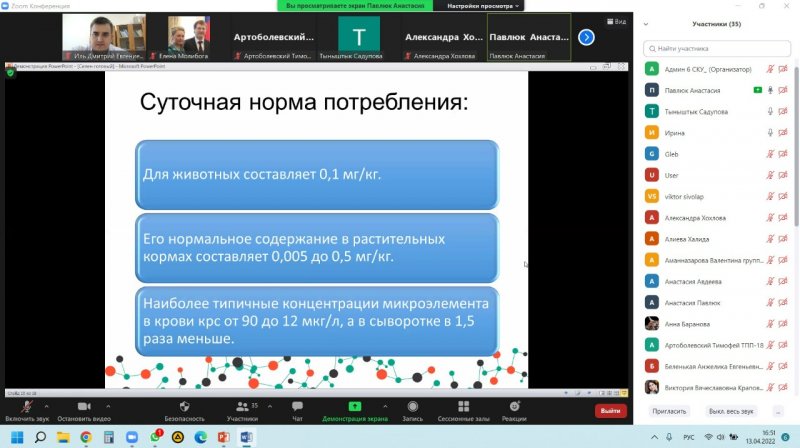Image resolution: width=800 pixels, height=448 pixels.
Task: Click the Участники participants icon
Action: [241, 406]
